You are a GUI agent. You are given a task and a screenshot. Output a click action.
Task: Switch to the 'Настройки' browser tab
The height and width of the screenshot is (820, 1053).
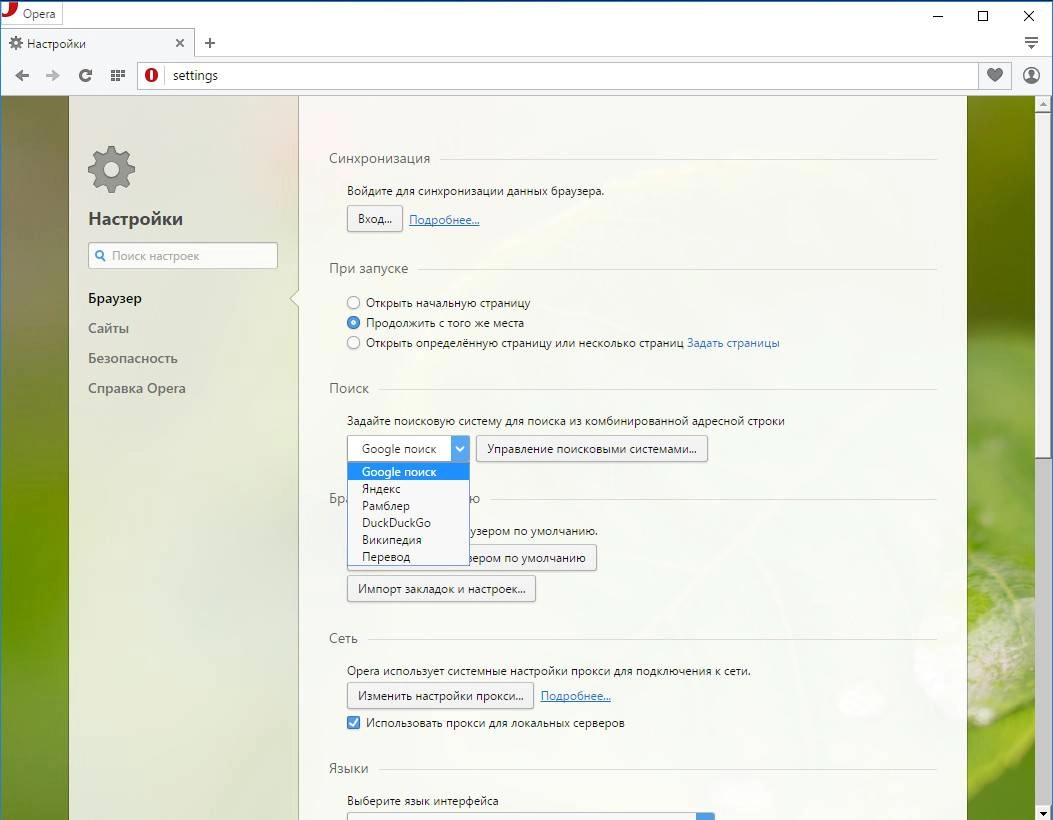click(97, 43)
